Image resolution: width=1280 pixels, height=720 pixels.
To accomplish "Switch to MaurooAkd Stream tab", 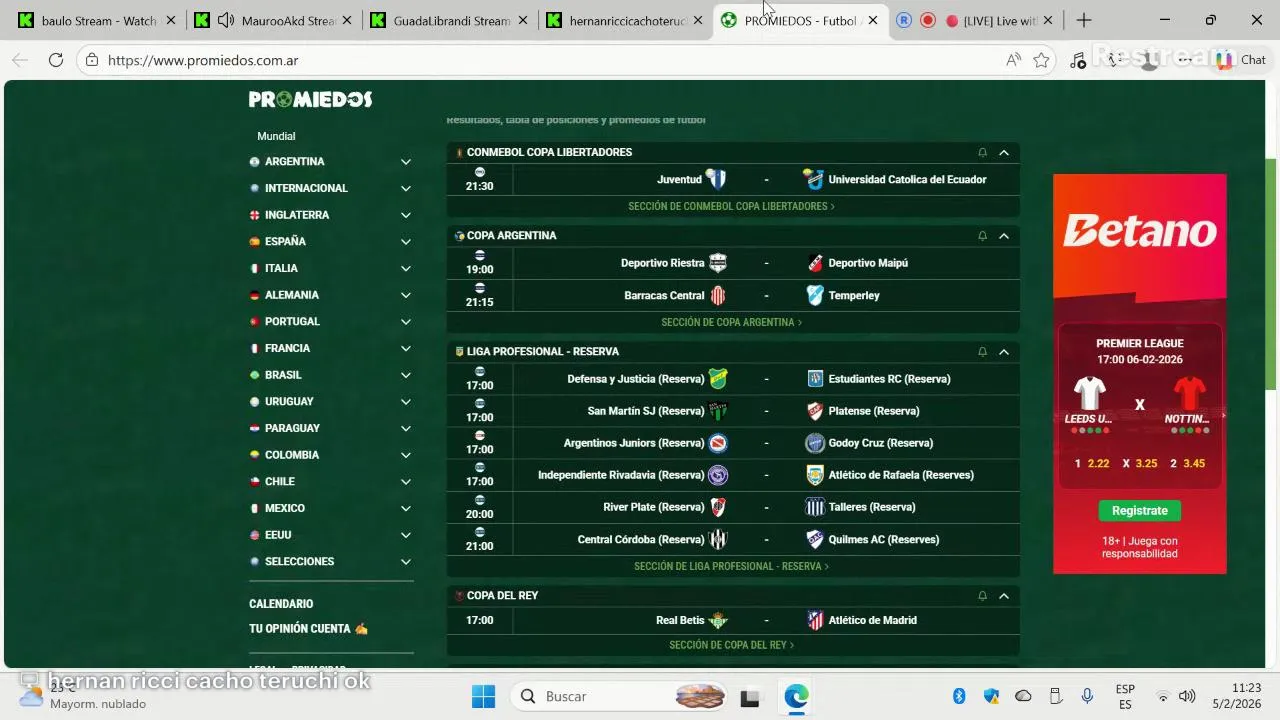I will (x=272, y=20).
